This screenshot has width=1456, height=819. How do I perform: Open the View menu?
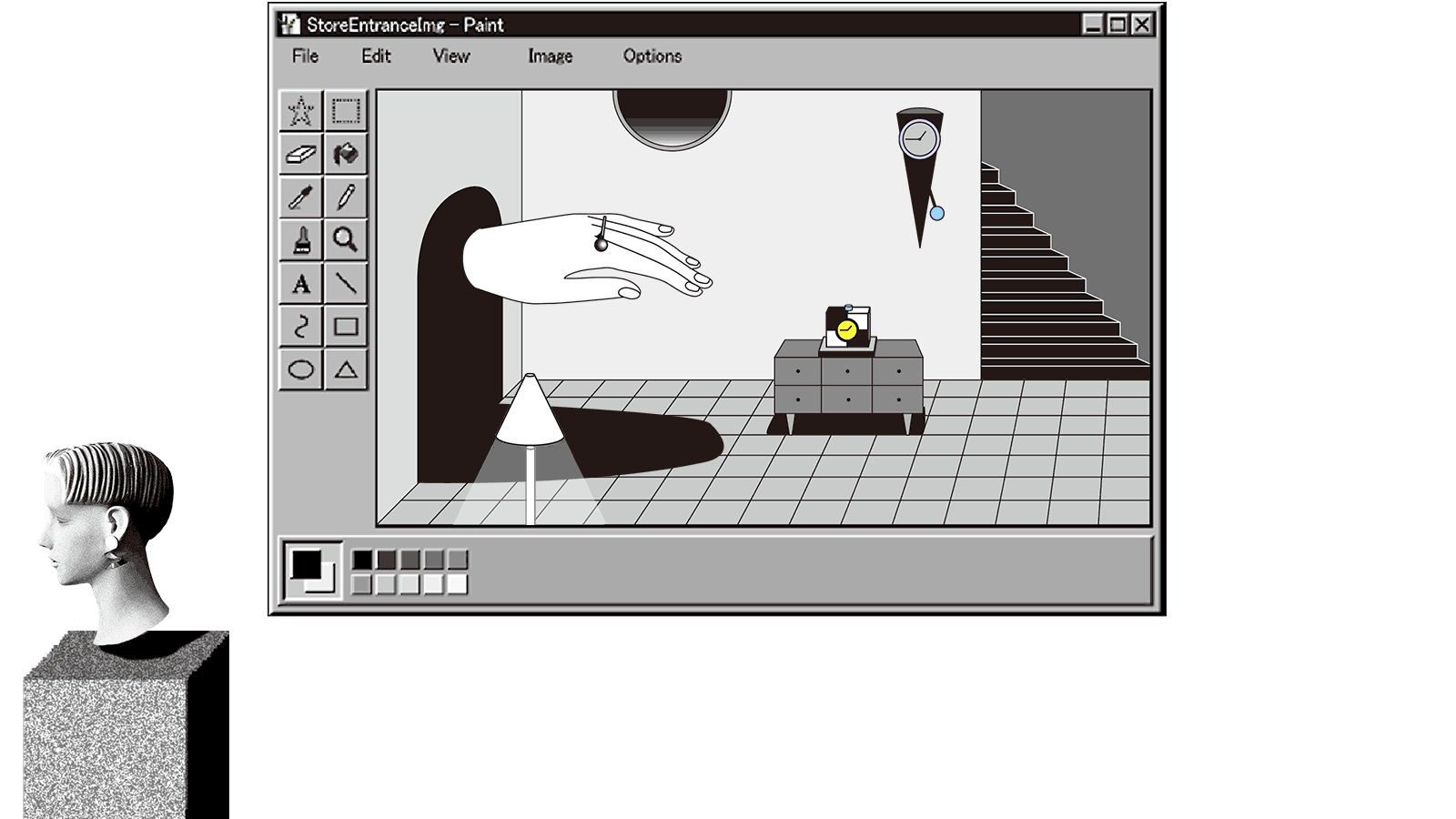coord(451,56)
